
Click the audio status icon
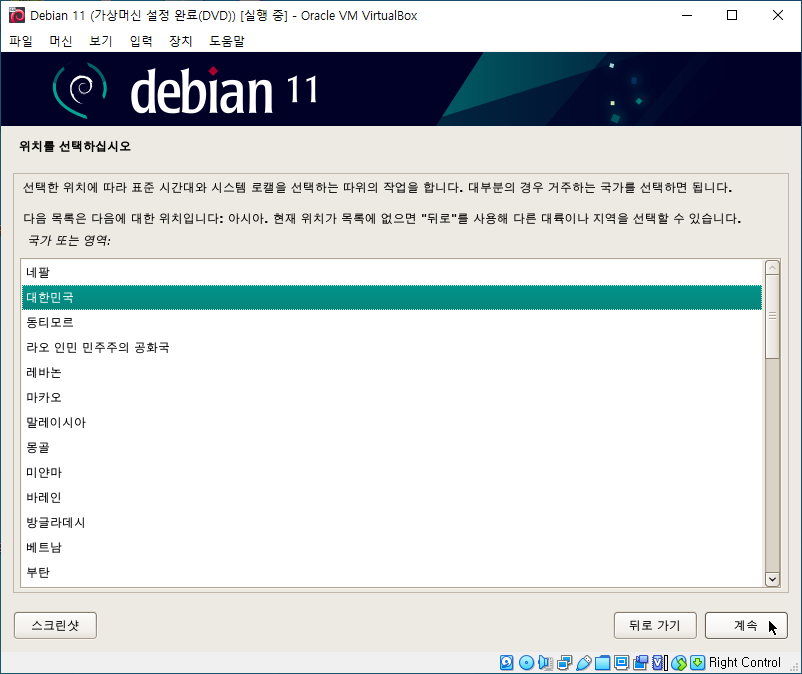coord(545,662)
